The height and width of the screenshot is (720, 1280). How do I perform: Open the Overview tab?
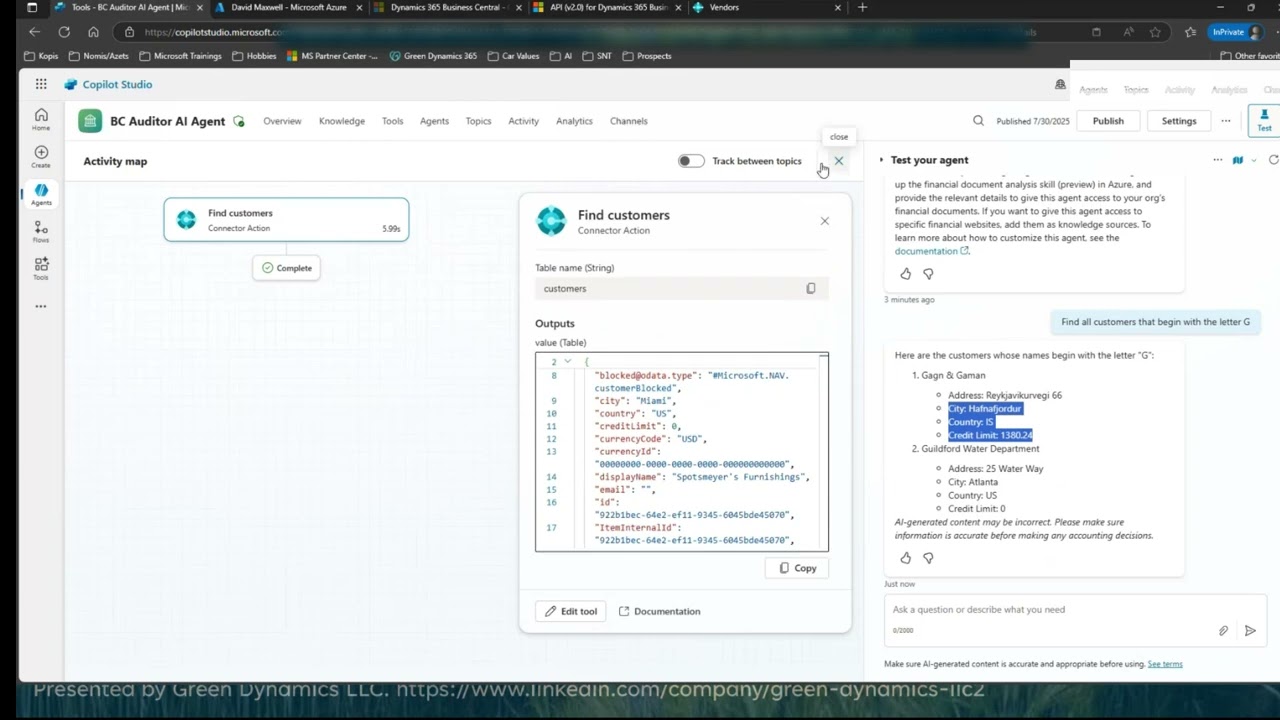pyautogui.click(x=282, y=121)
